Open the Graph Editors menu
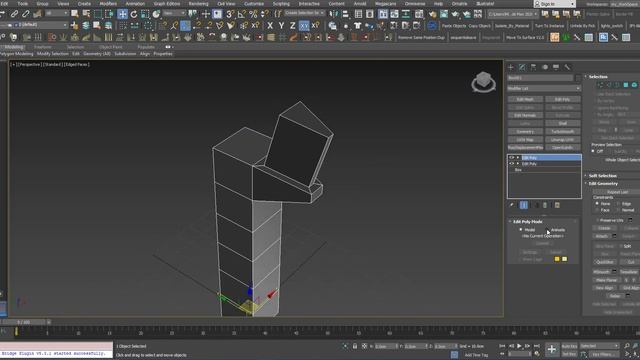Image resolution: width=640 pixels, height=360 pixels. click(x=167, y=4)
